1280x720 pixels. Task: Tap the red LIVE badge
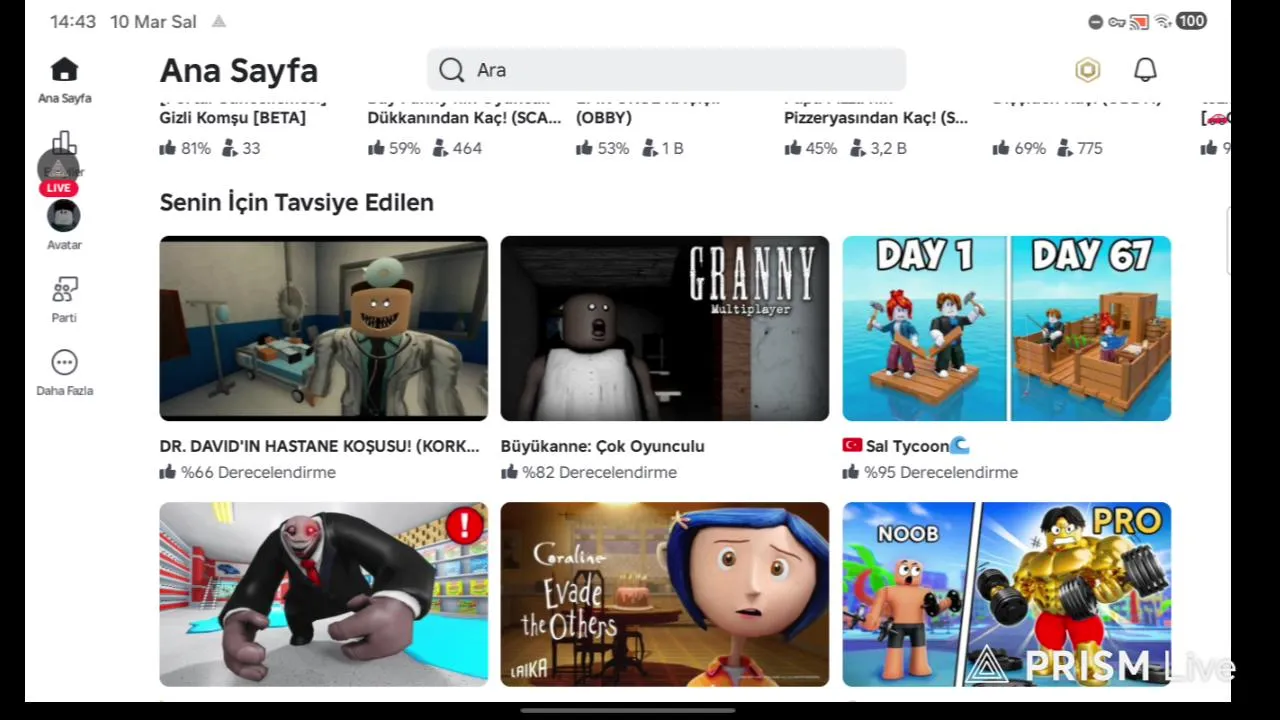click(x=58, y=188)
